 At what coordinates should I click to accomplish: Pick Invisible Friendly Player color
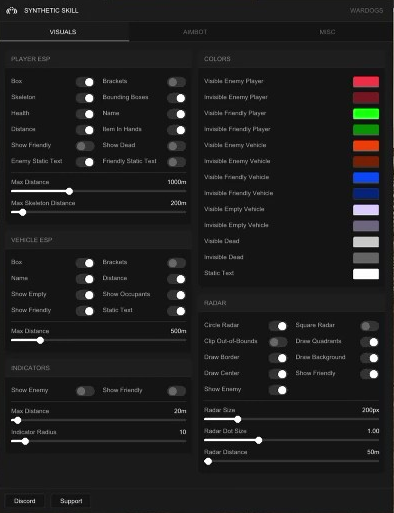[366, 130]
